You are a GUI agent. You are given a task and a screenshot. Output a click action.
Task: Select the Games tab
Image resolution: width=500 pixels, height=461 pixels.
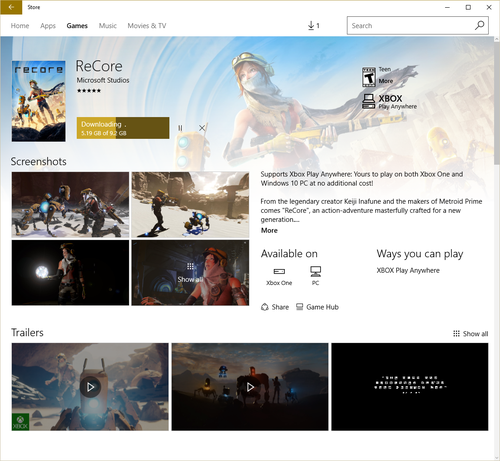(77, 26)
